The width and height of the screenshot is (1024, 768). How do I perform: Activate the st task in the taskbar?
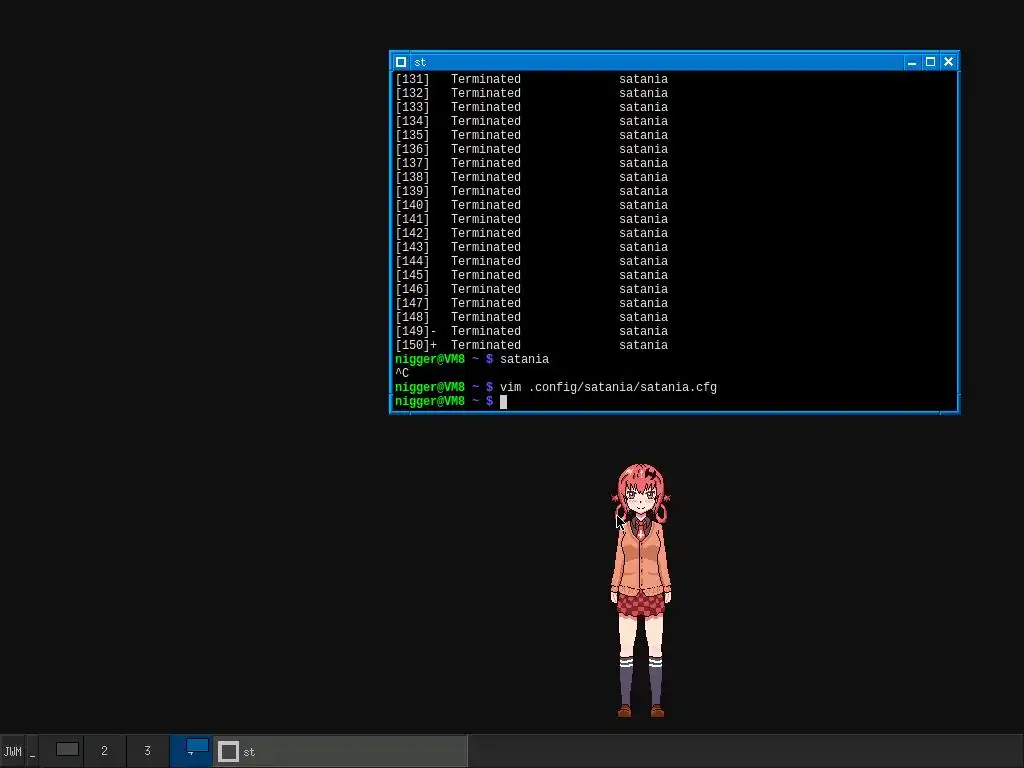click(340, 751)
